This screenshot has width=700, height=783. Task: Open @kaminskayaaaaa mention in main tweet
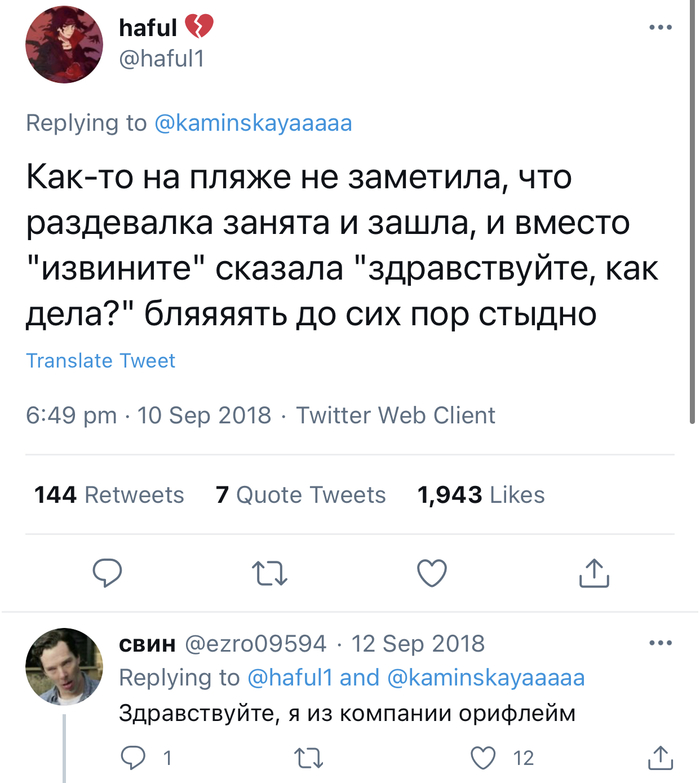253,123
